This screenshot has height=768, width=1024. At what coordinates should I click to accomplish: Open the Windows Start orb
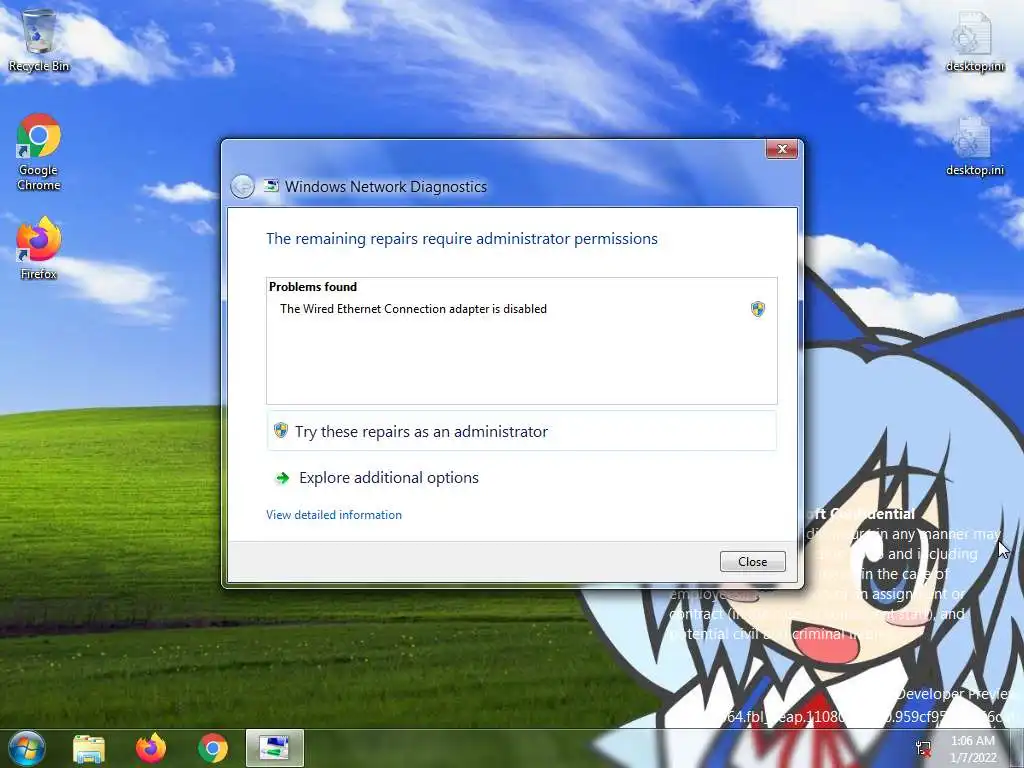click(27, 748)
